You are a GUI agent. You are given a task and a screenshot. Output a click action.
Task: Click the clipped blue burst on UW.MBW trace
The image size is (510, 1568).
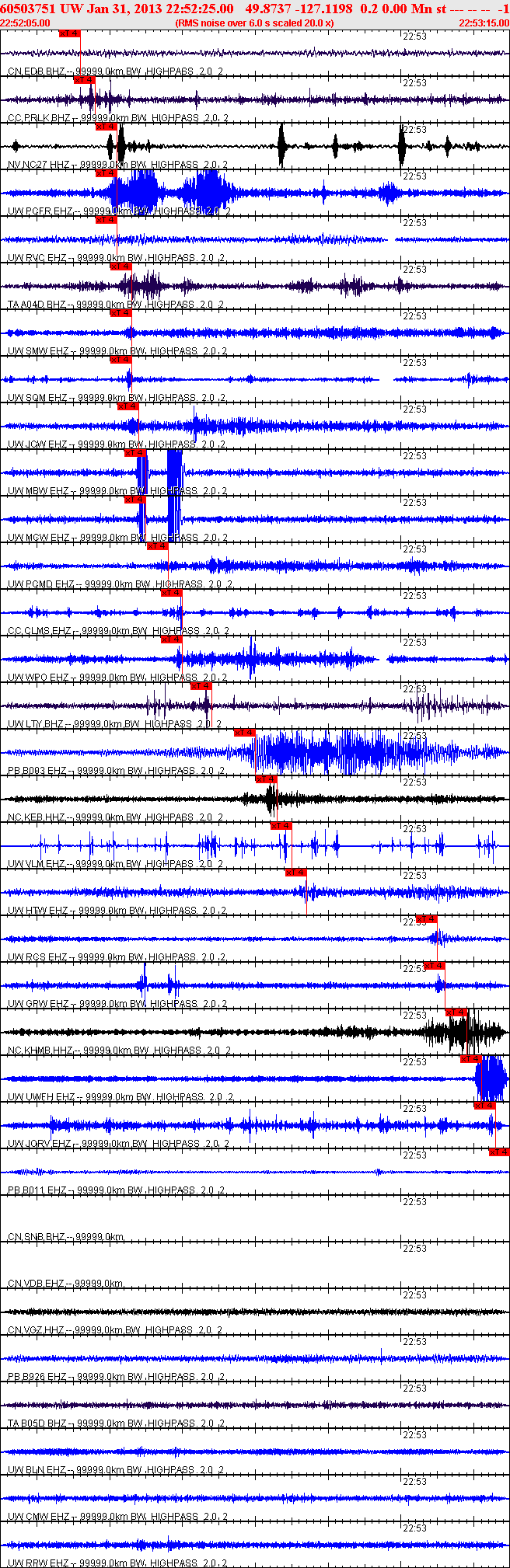coord(174,472)
